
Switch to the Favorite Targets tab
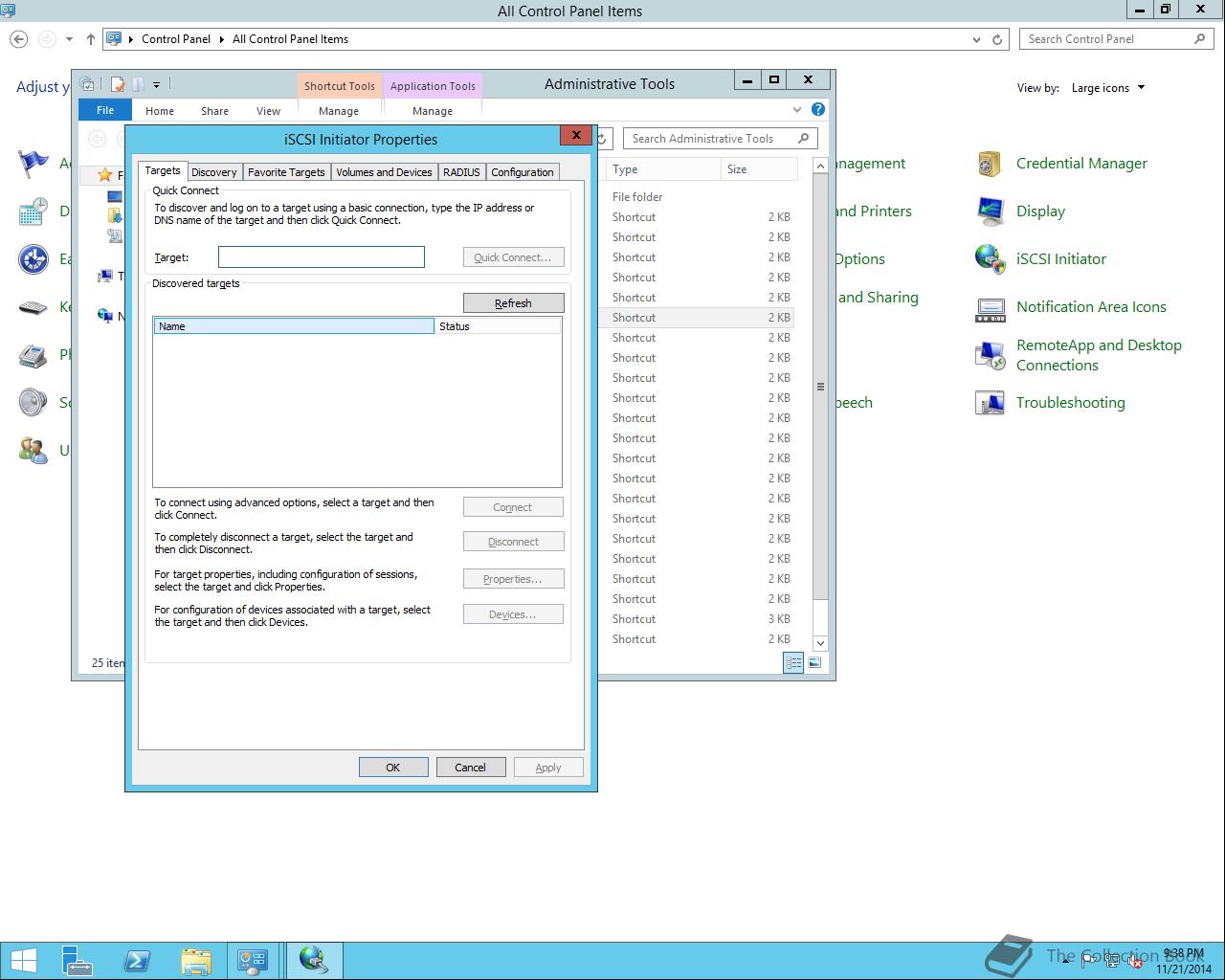coord(286,172)
